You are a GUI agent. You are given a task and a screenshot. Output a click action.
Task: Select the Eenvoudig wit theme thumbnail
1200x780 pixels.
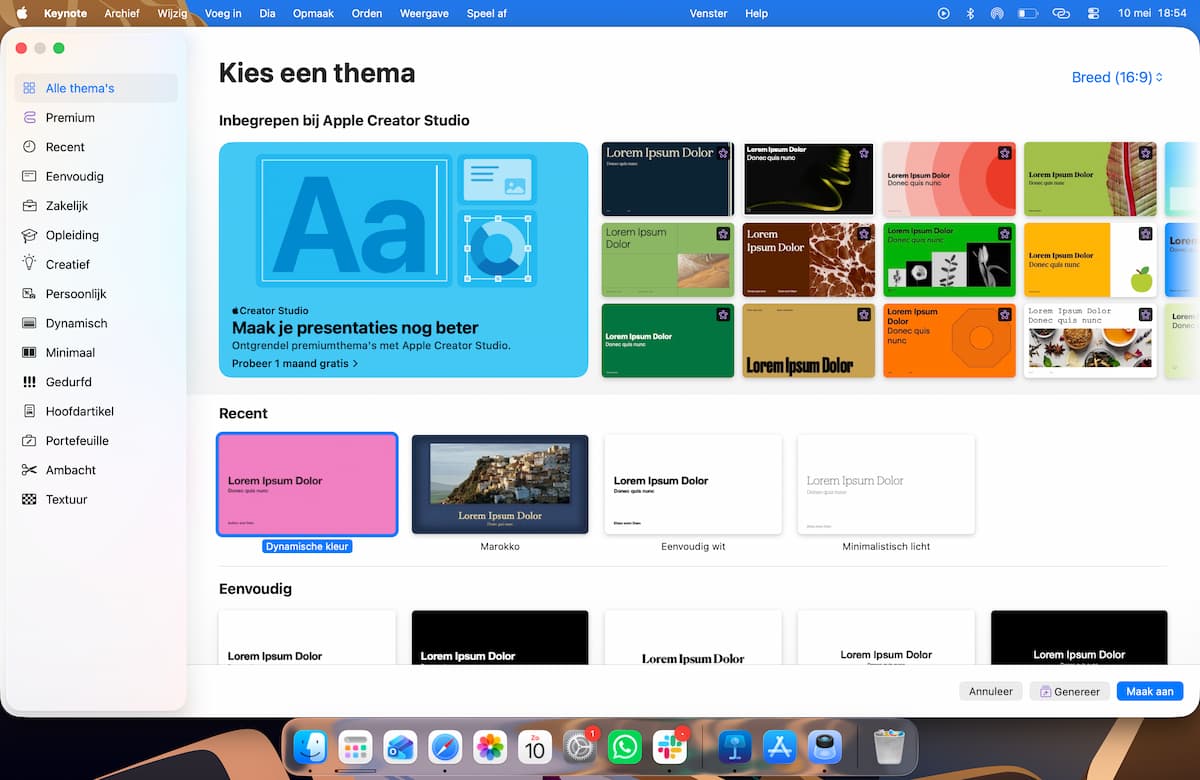693,485
